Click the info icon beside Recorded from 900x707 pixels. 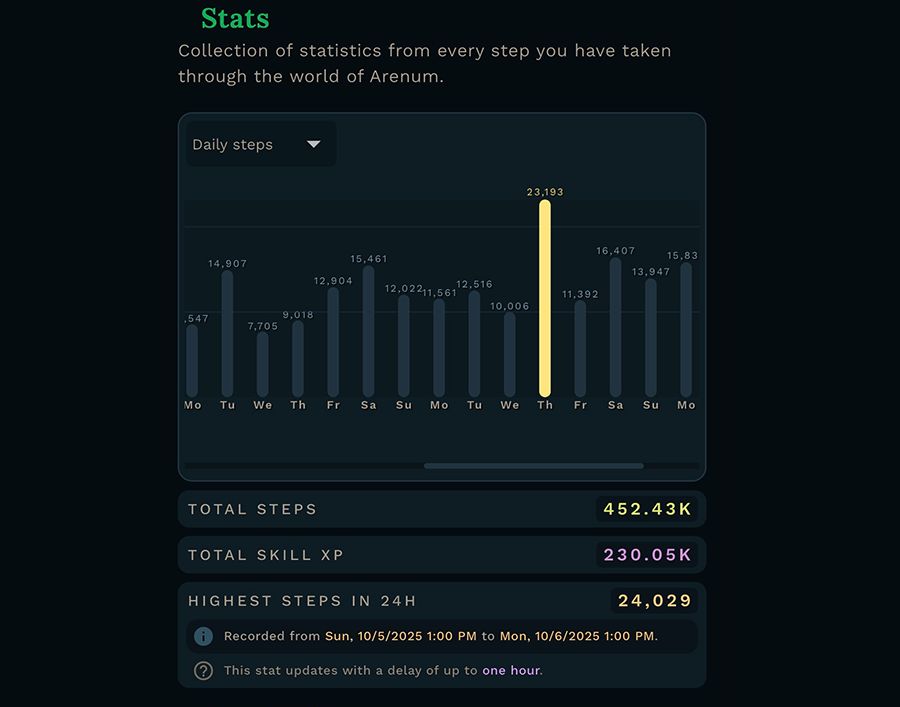204,636
